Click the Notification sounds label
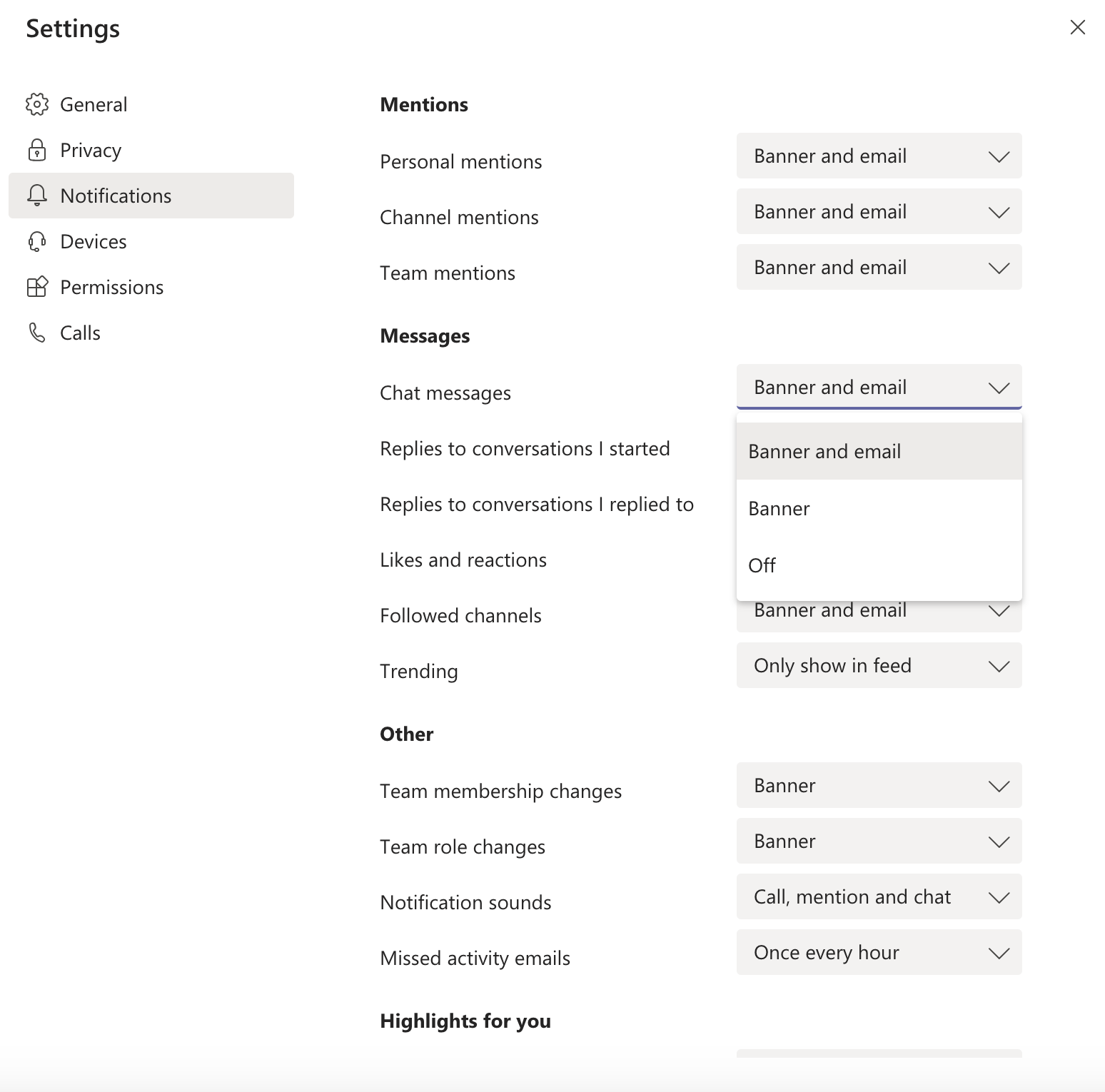This screenshot has width=1105, height=1092. (465, 903)
